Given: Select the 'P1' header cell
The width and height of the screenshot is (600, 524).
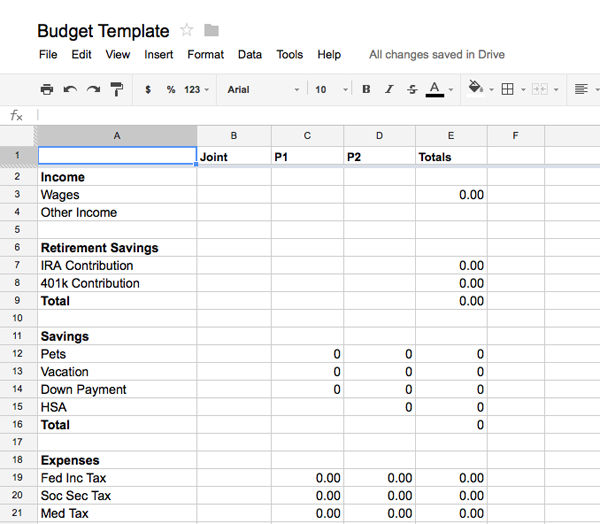Looking at the screenshot, I should point(307,157).
